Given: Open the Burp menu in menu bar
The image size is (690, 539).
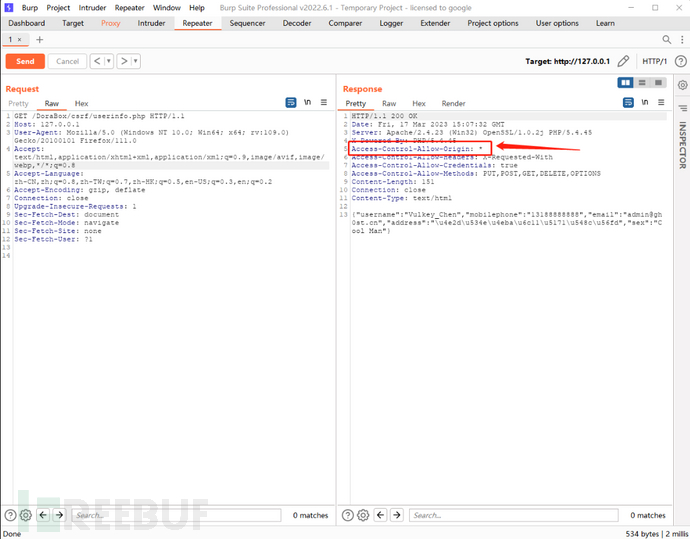Looking at the screenshot, I should [x=29, y=7].
